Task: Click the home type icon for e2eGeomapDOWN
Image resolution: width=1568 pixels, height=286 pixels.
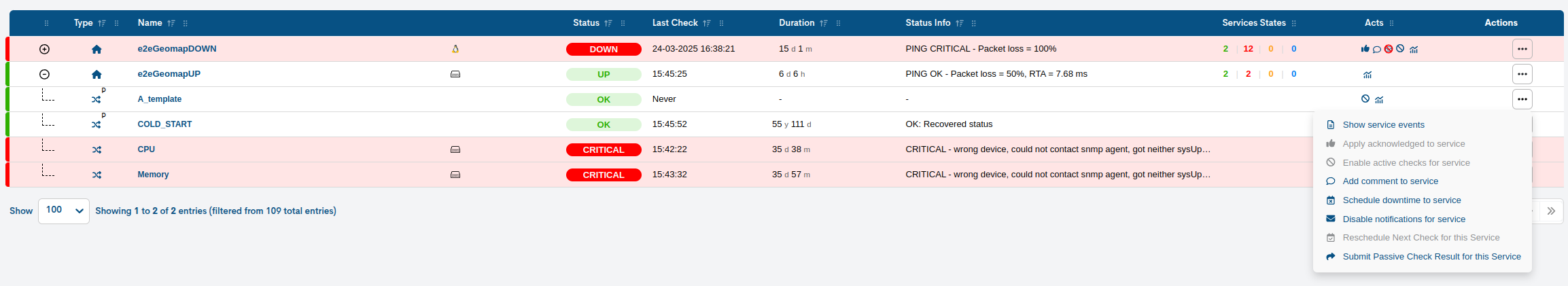Action: [97, 50]
